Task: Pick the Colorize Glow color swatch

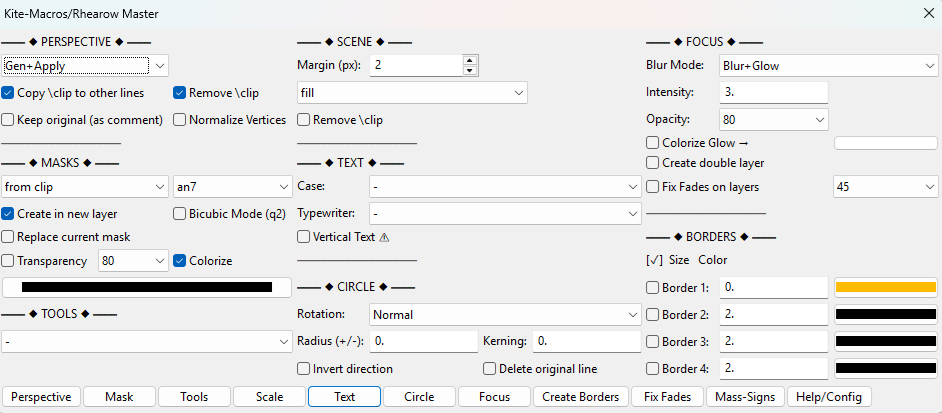Action: (886, 143)
